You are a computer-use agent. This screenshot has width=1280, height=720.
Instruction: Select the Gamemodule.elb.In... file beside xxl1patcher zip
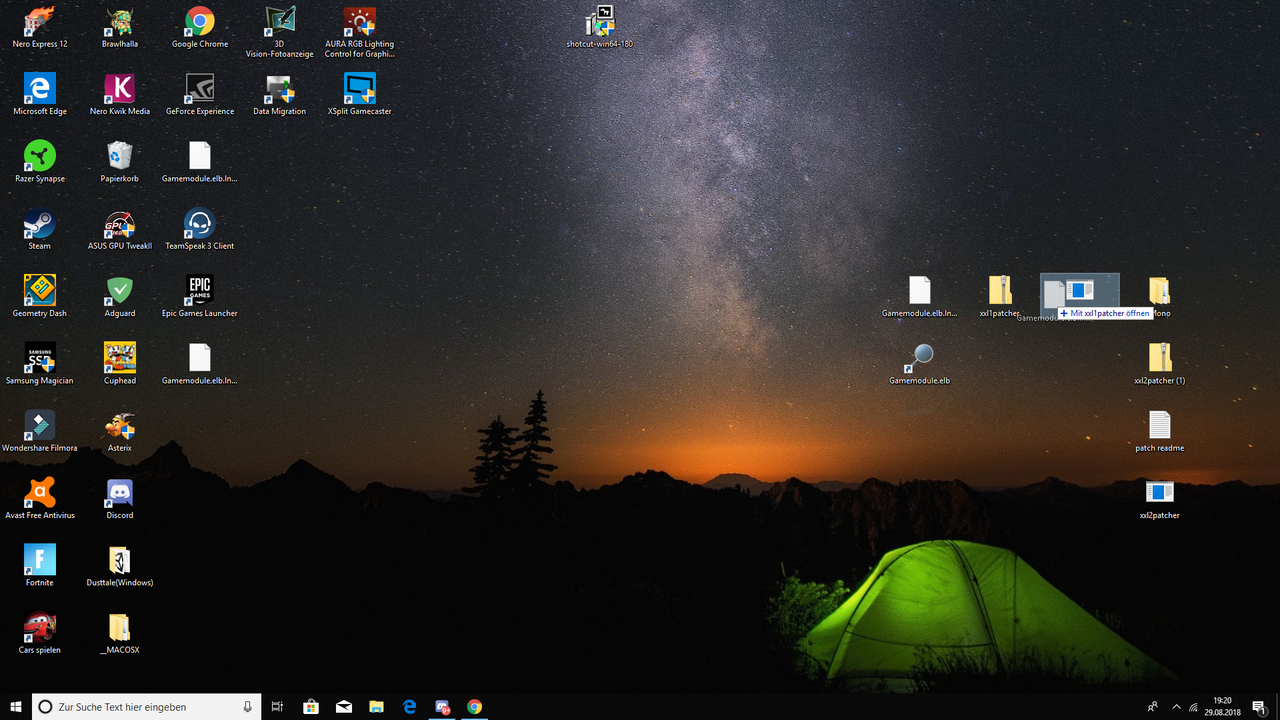(920, 296)
